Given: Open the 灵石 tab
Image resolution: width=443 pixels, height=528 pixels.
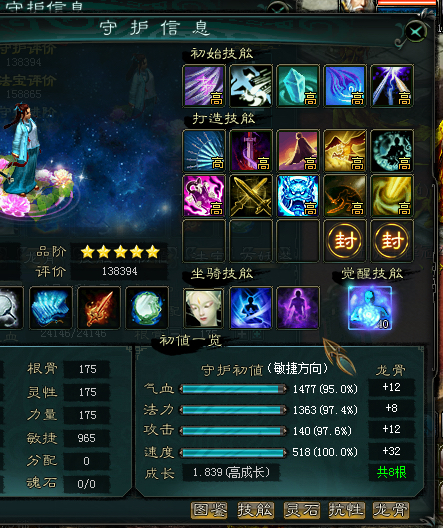Looking at the screenshot, I should click(x=301, y=510).
